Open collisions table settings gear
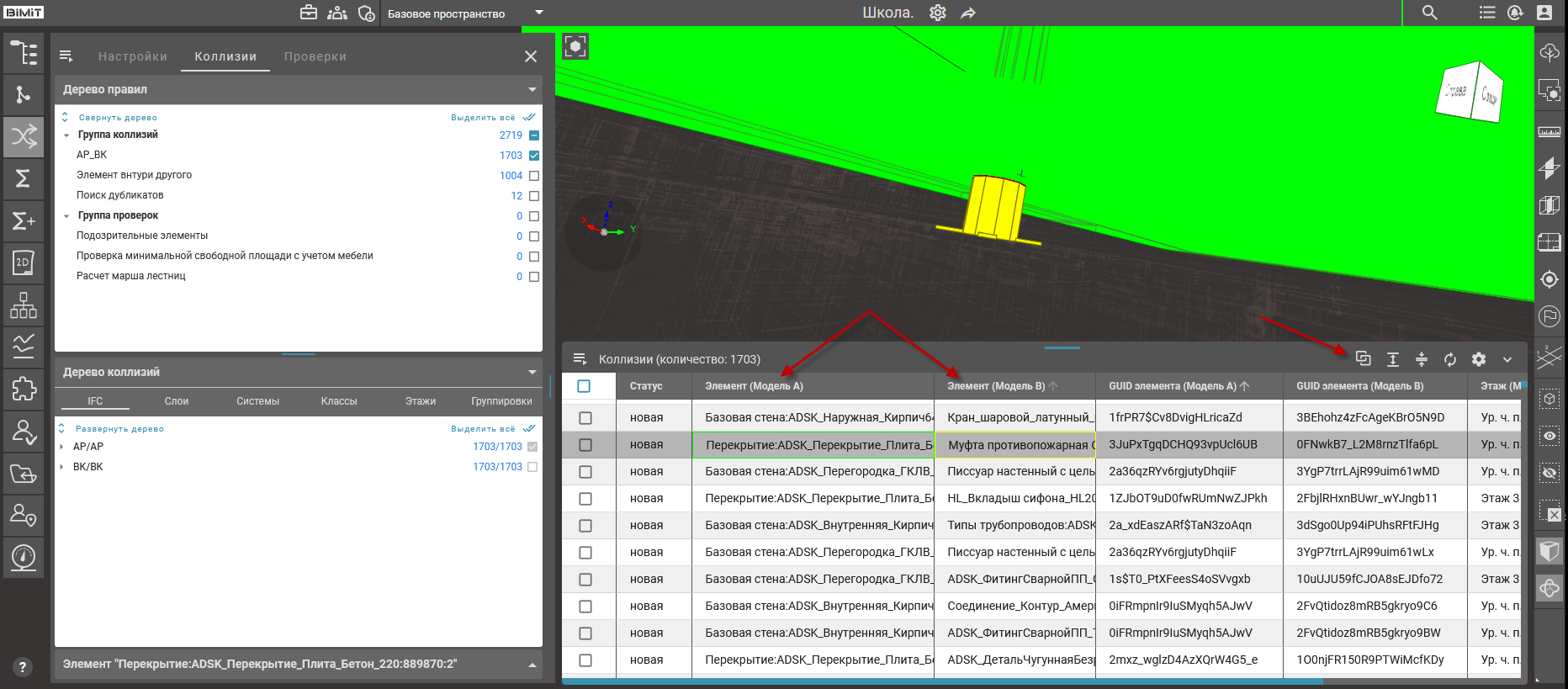 coord(1479,359)
